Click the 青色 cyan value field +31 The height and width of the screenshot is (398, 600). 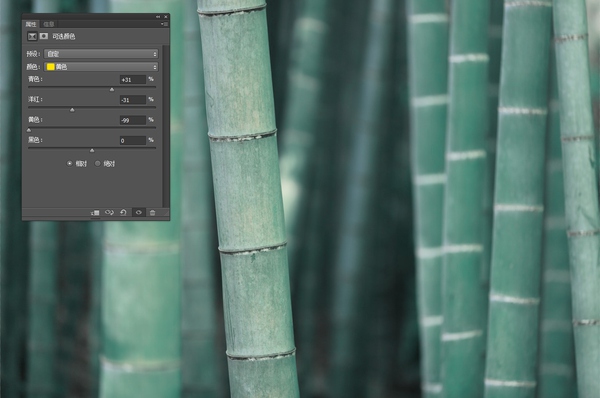tap(132, 80)
